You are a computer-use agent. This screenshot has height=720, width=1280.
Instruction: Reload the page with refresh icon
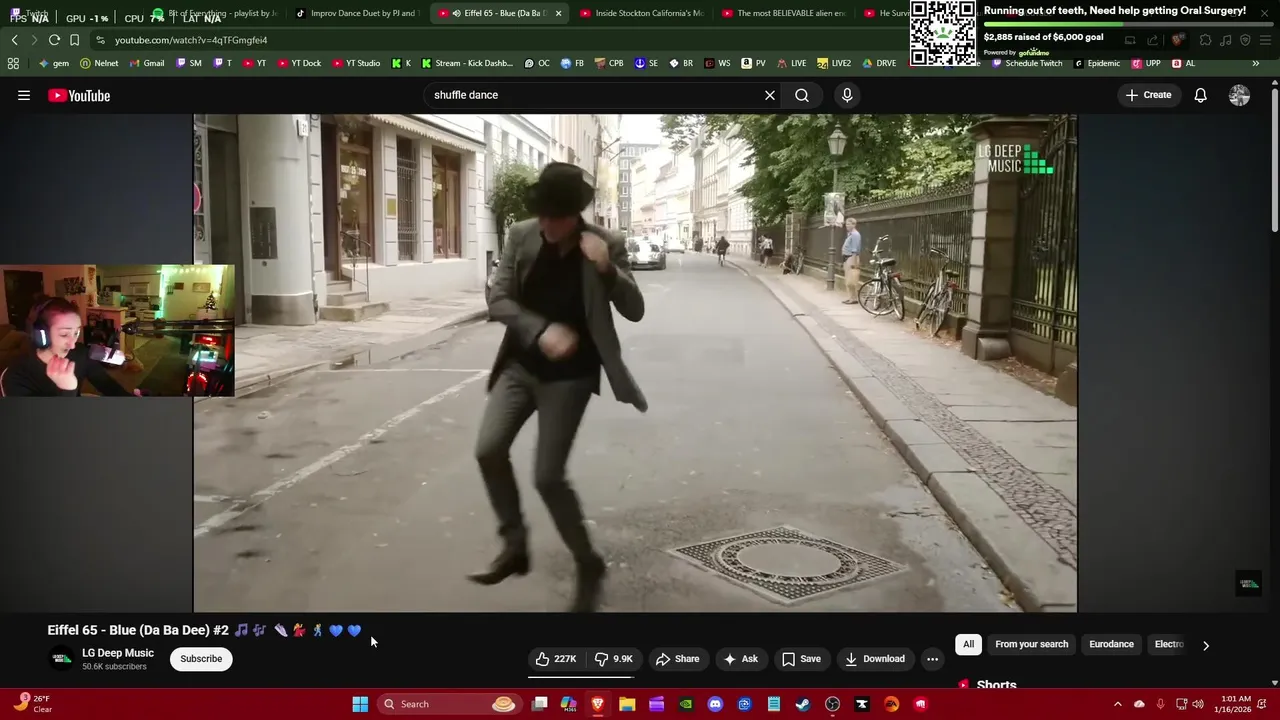[54, 40]
